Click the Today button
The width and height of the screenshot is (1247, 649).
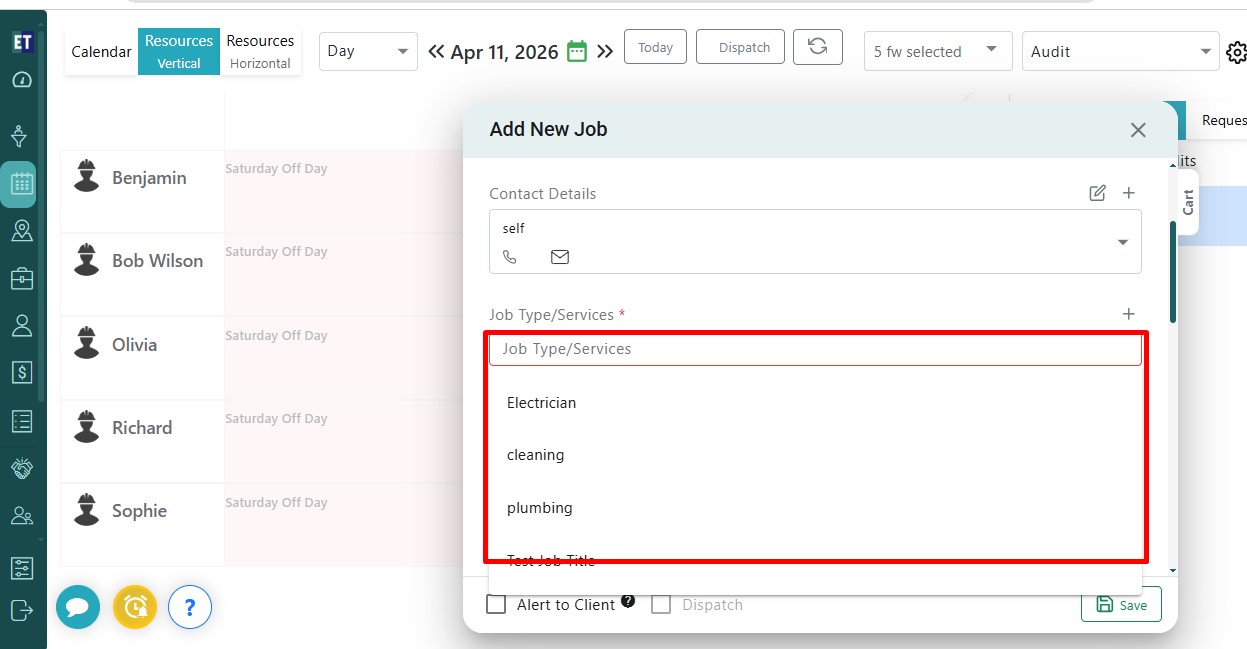(x=655, y=48)
